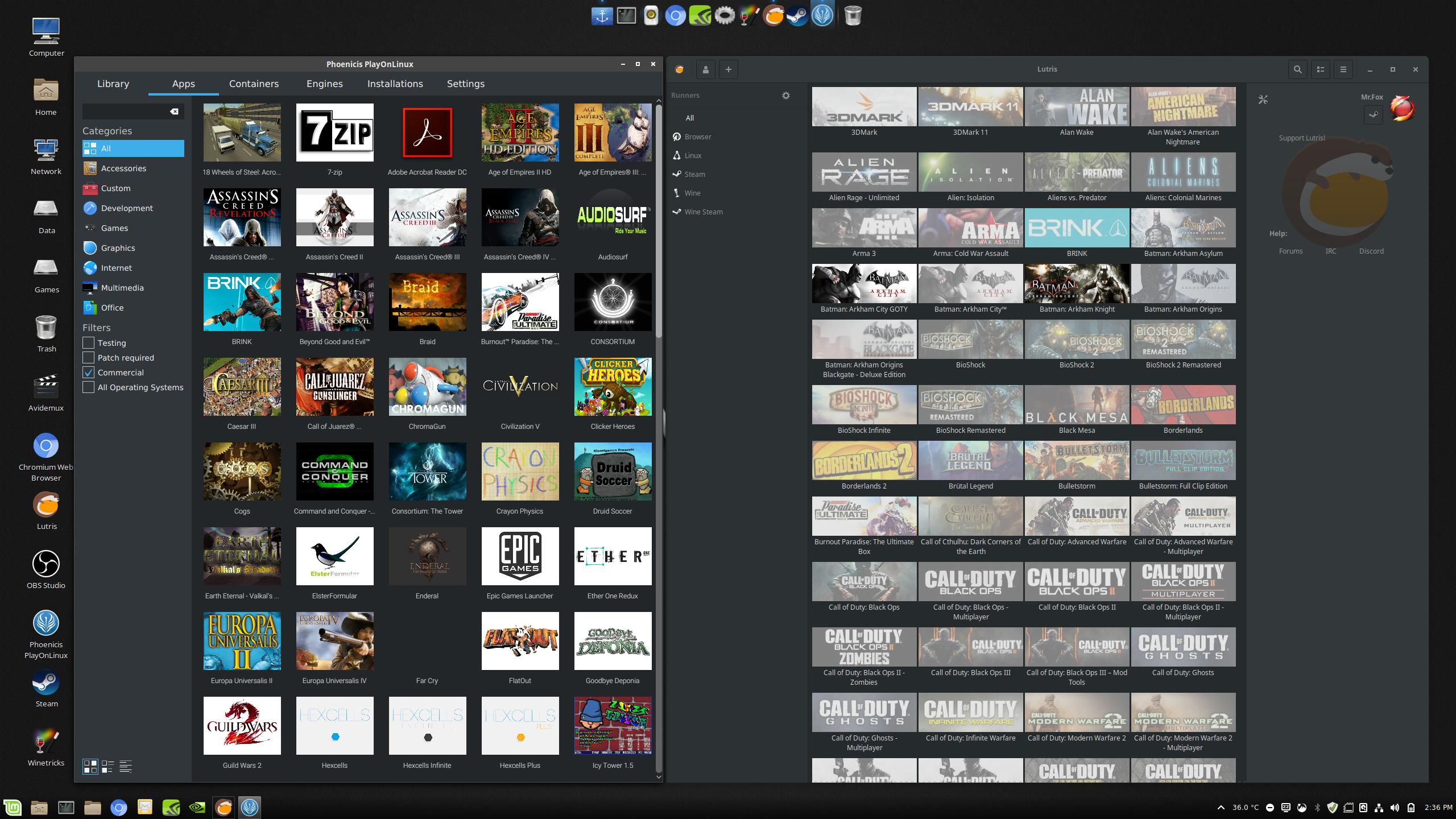Screen dimensions: 1456x819
Task: Switch to the Containers tab
Action: click(254, 84)
